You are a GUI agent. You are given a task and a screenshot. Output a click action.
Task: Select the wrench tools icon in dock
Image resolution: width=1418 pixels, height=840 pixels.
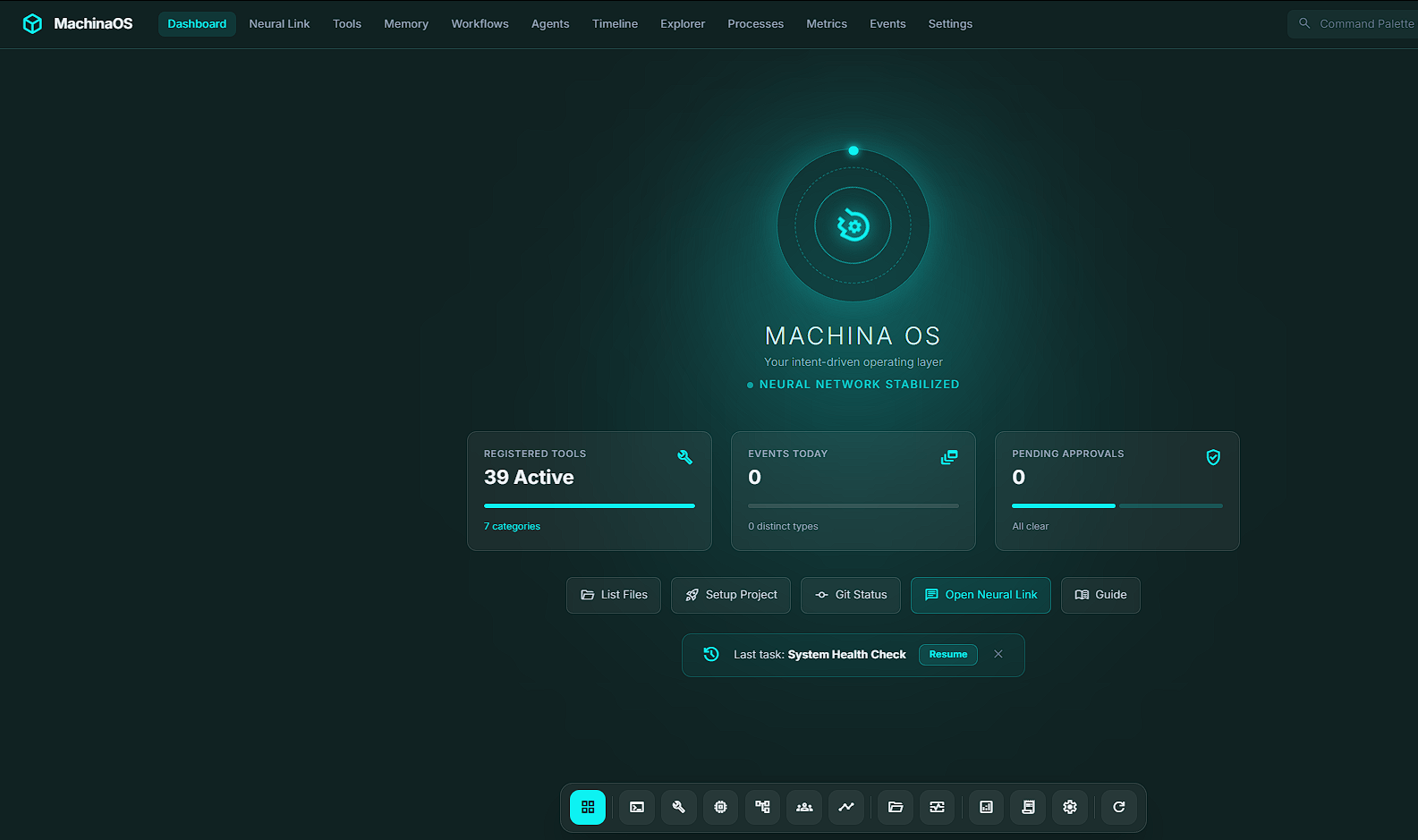679,807
